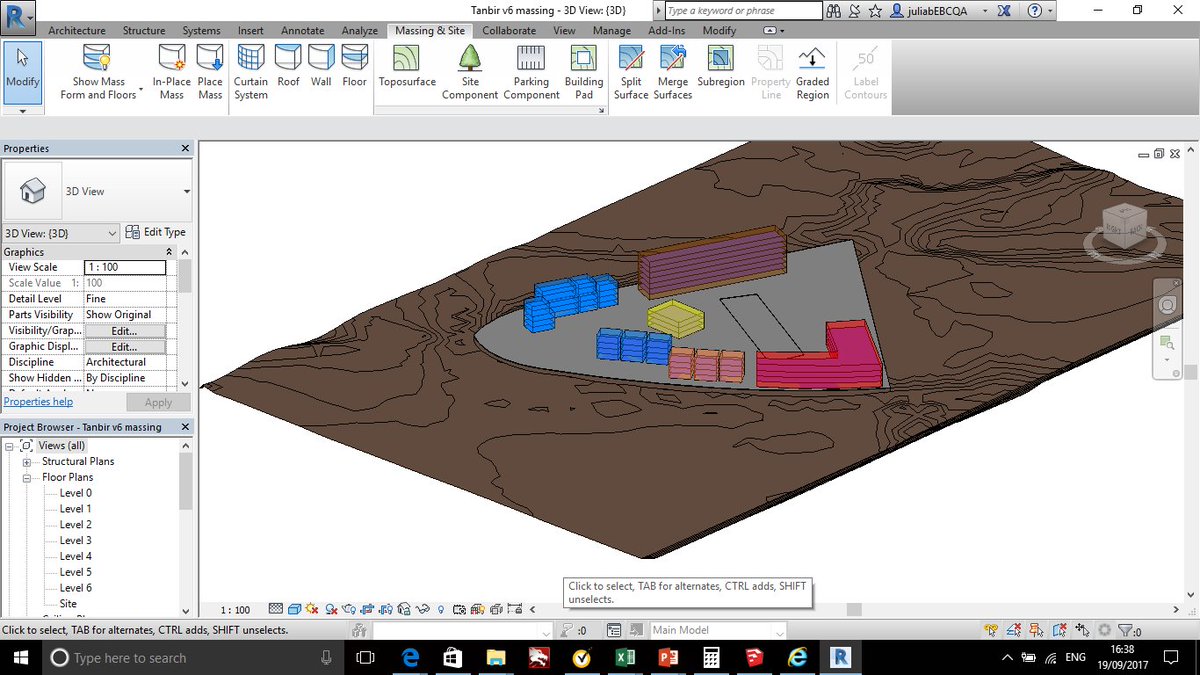Click the Edit Type button

(x=155, y=232)
